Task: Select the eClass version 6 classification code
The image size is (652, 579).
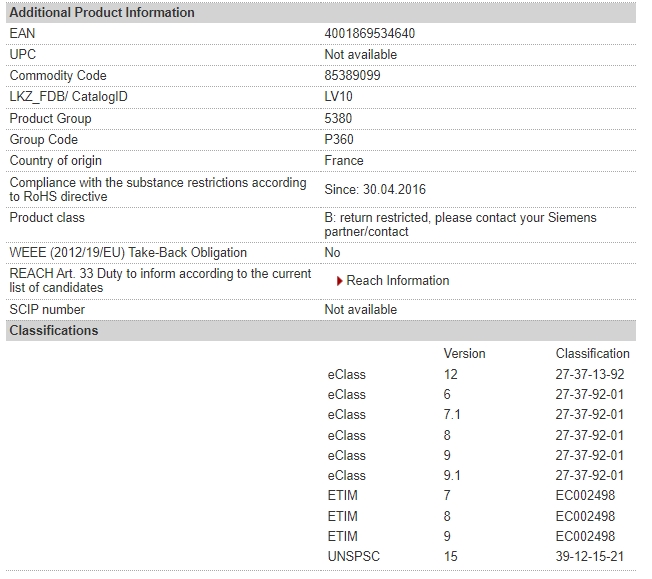Action: [x=590, y=394]
